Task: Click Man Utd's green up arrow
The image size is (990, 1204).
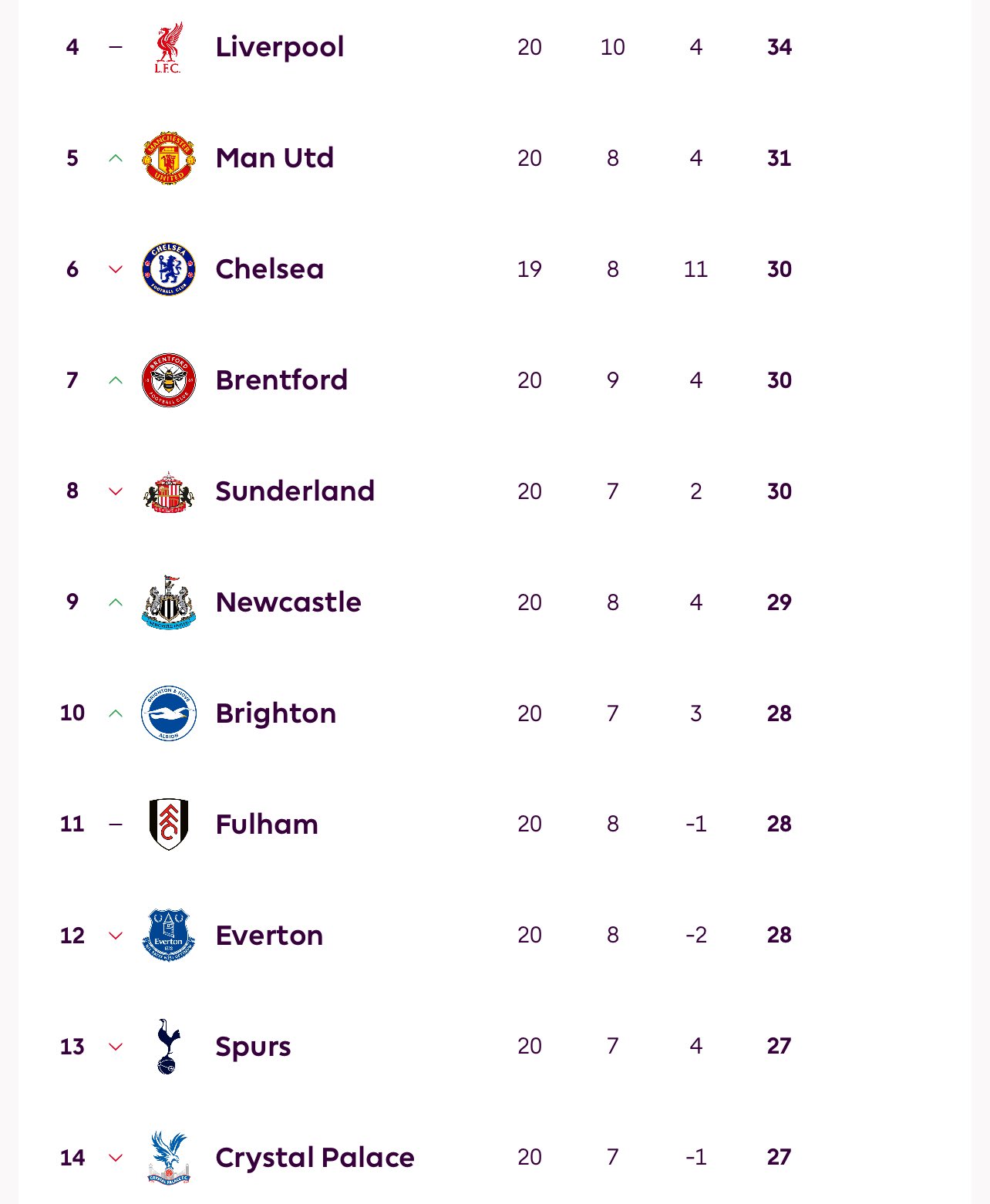Action: coord(116,158)
